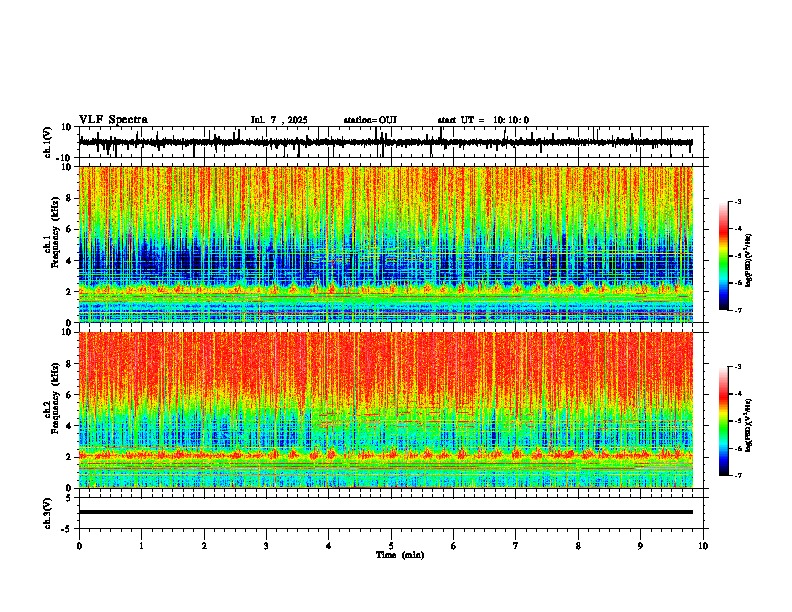Click the "2" kHz tick of ch.2 spectrogram
The width and height of the screenshot is (792, 612).
tap(70, 457)
